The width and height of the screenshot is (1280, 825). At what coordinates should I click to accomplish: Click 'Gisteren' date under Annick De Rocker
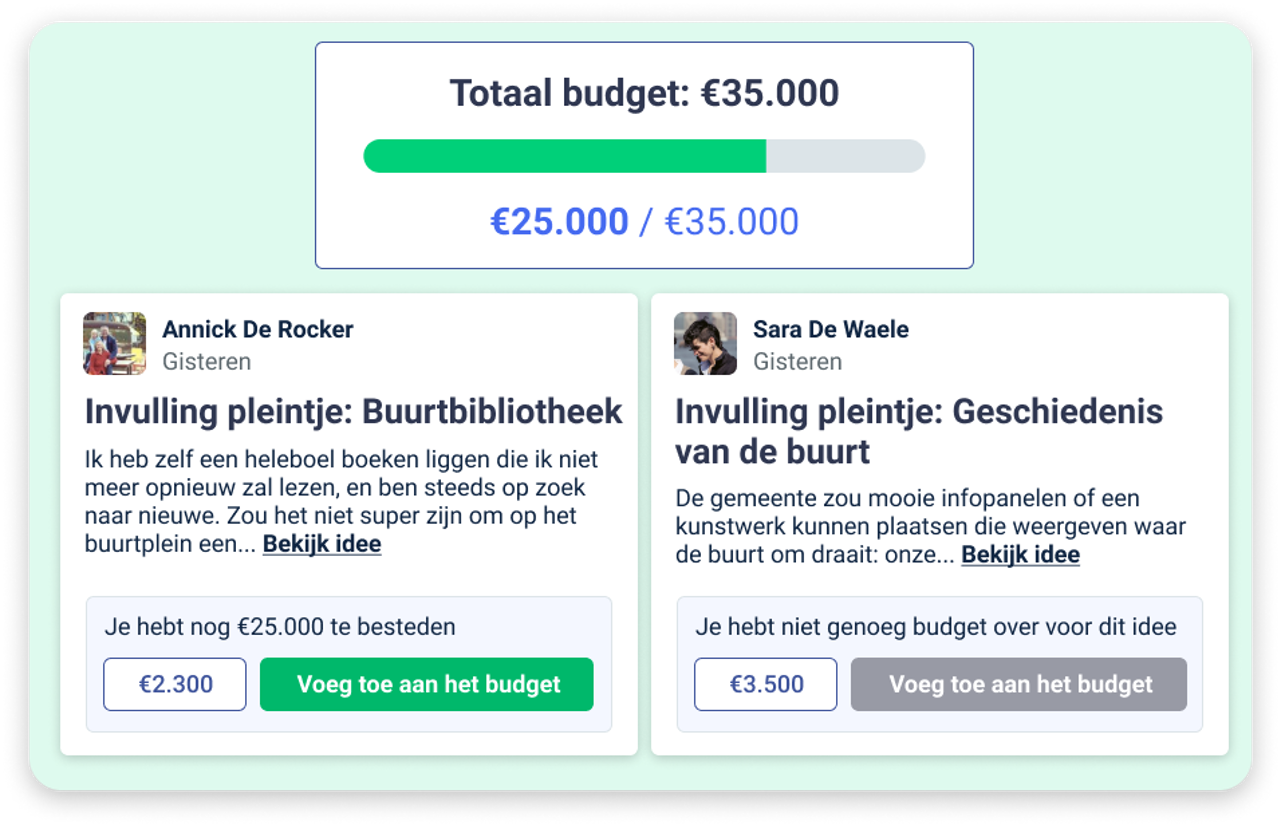click(x=207, y=361)
